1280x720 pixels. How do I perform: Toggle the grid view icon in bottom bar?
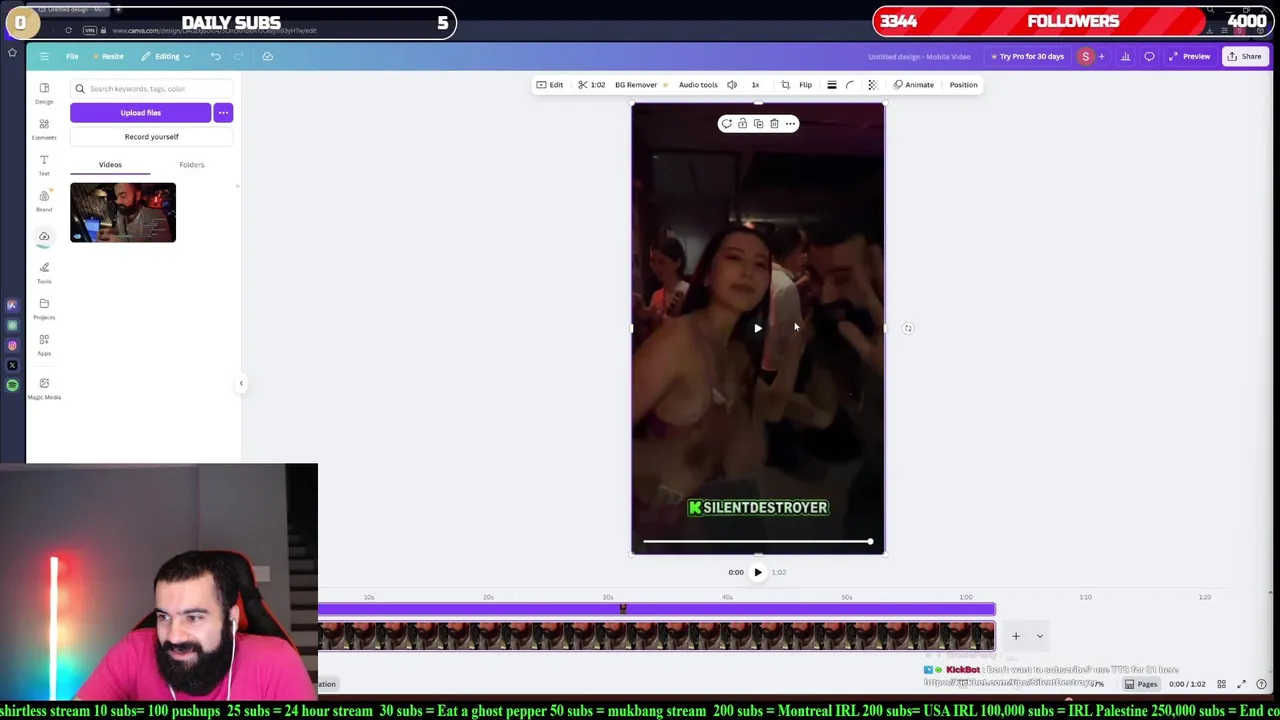click(1221, 684)
